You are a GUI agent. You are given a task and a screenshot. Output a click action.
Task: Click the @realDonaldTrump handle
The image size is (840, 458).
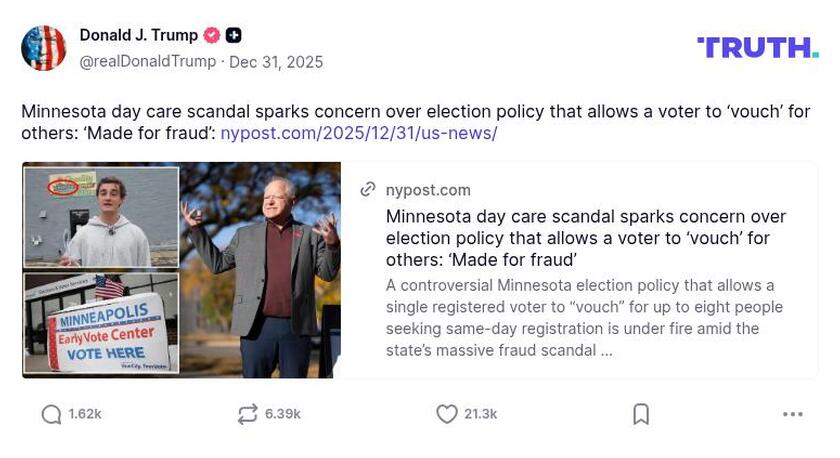[147, 62]
